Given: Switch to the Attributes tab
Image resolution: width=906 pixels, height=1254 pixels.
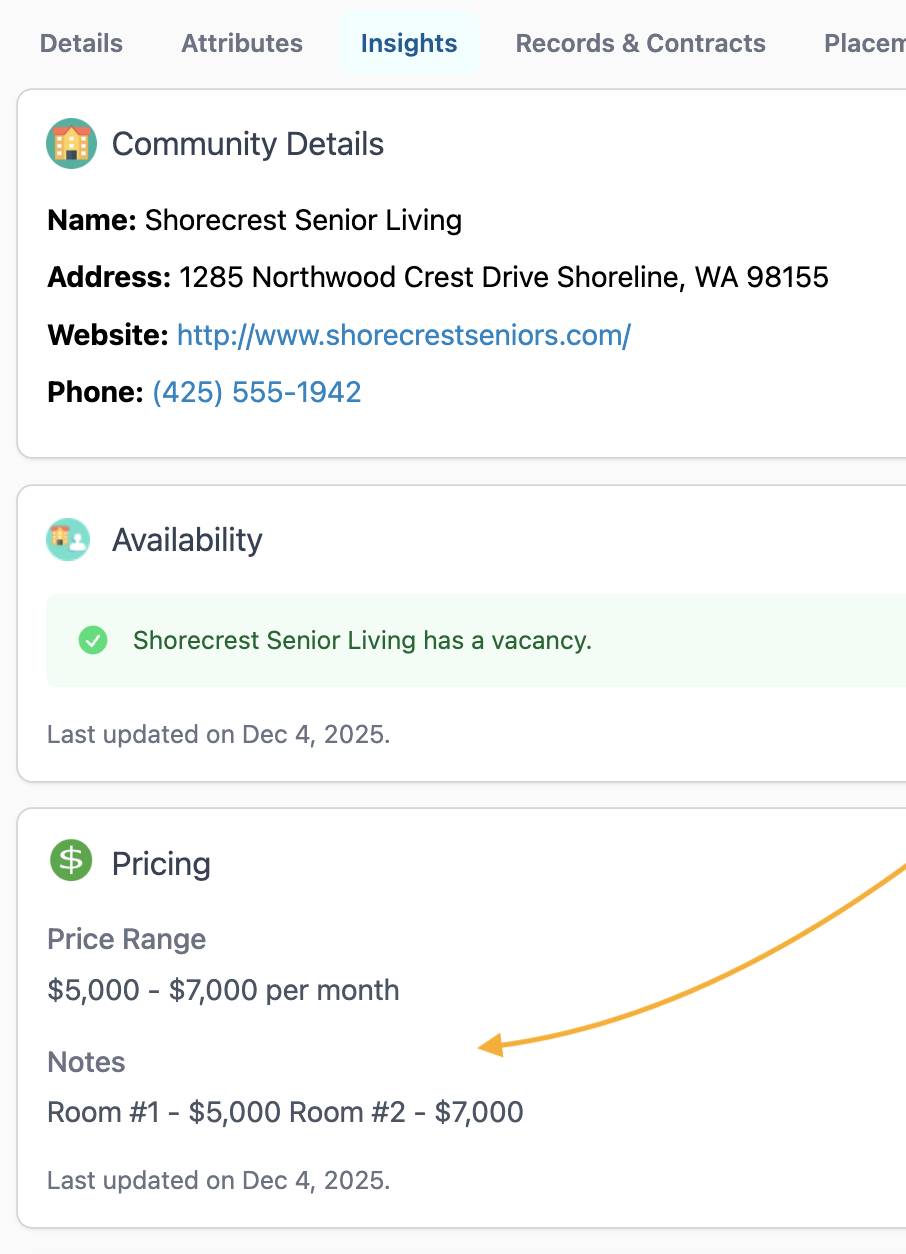Looking at the screenshot, I should click(x=242, y=44).
